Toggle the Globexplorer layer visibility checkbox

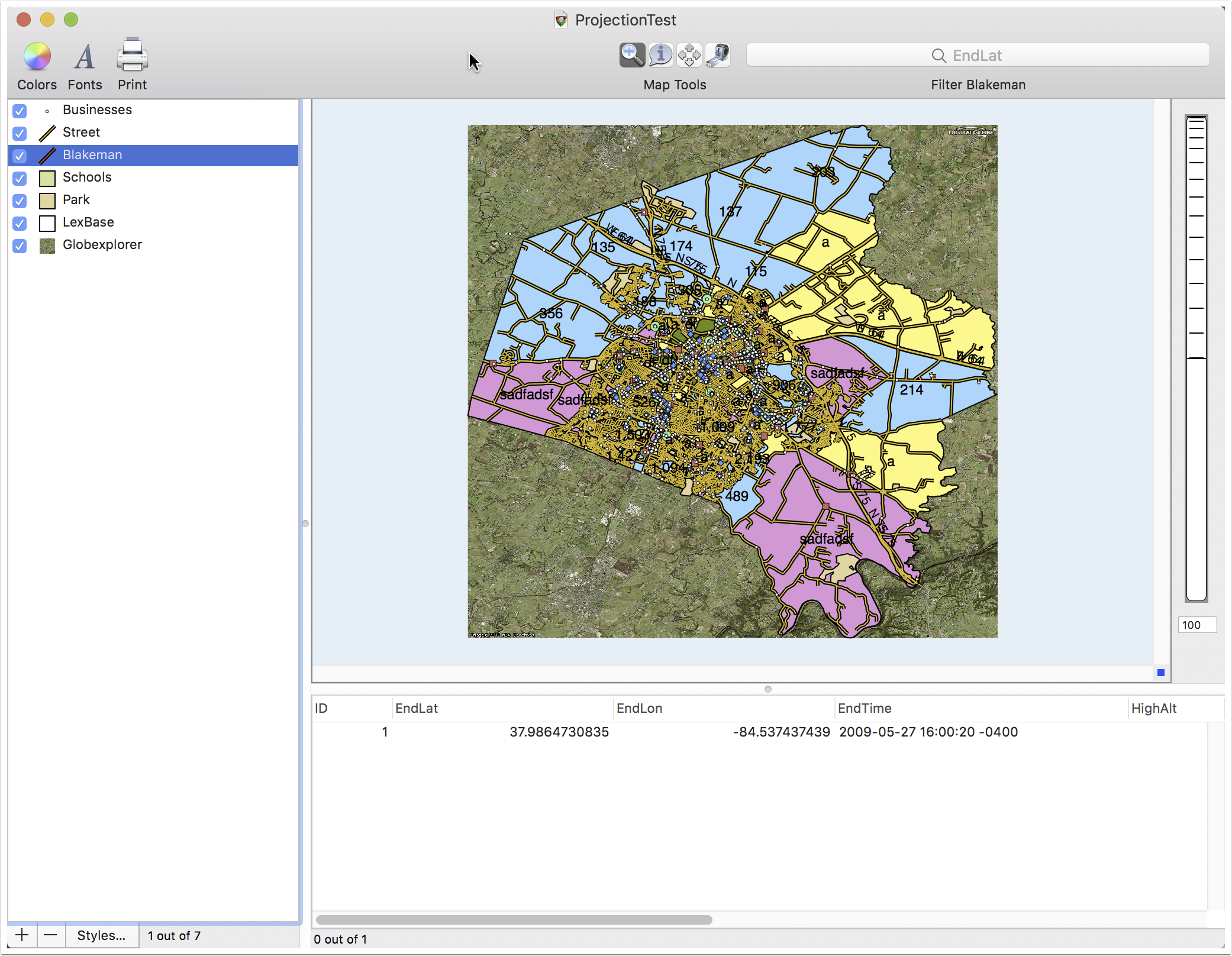[x=20, y=246]
